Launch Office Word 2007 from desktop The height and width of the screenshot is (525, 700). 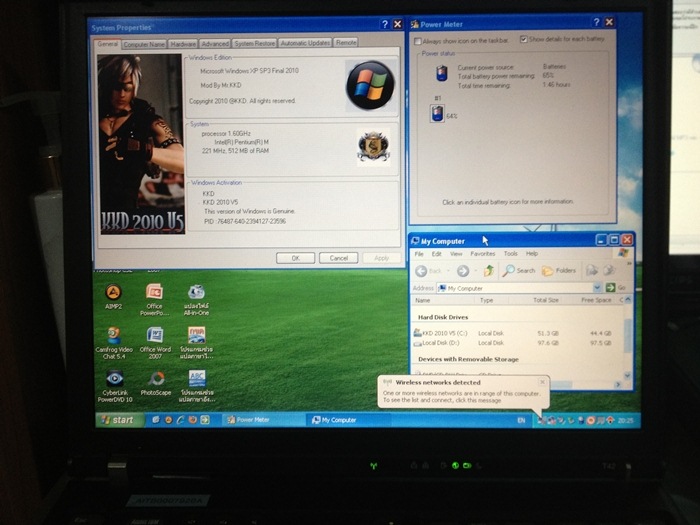click(x=155, y=336)
